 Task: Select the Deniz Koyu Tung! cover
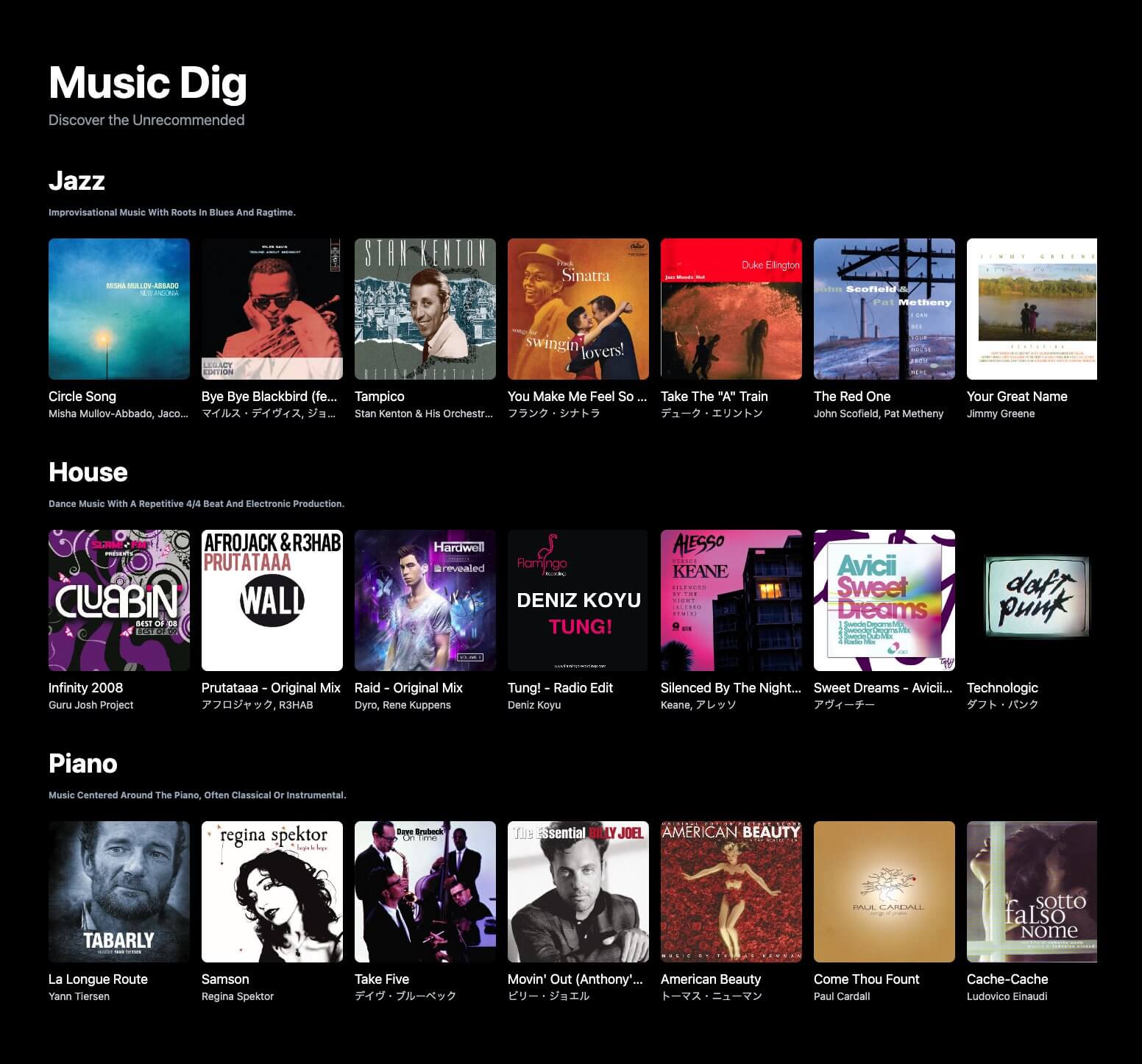point(578,600)
